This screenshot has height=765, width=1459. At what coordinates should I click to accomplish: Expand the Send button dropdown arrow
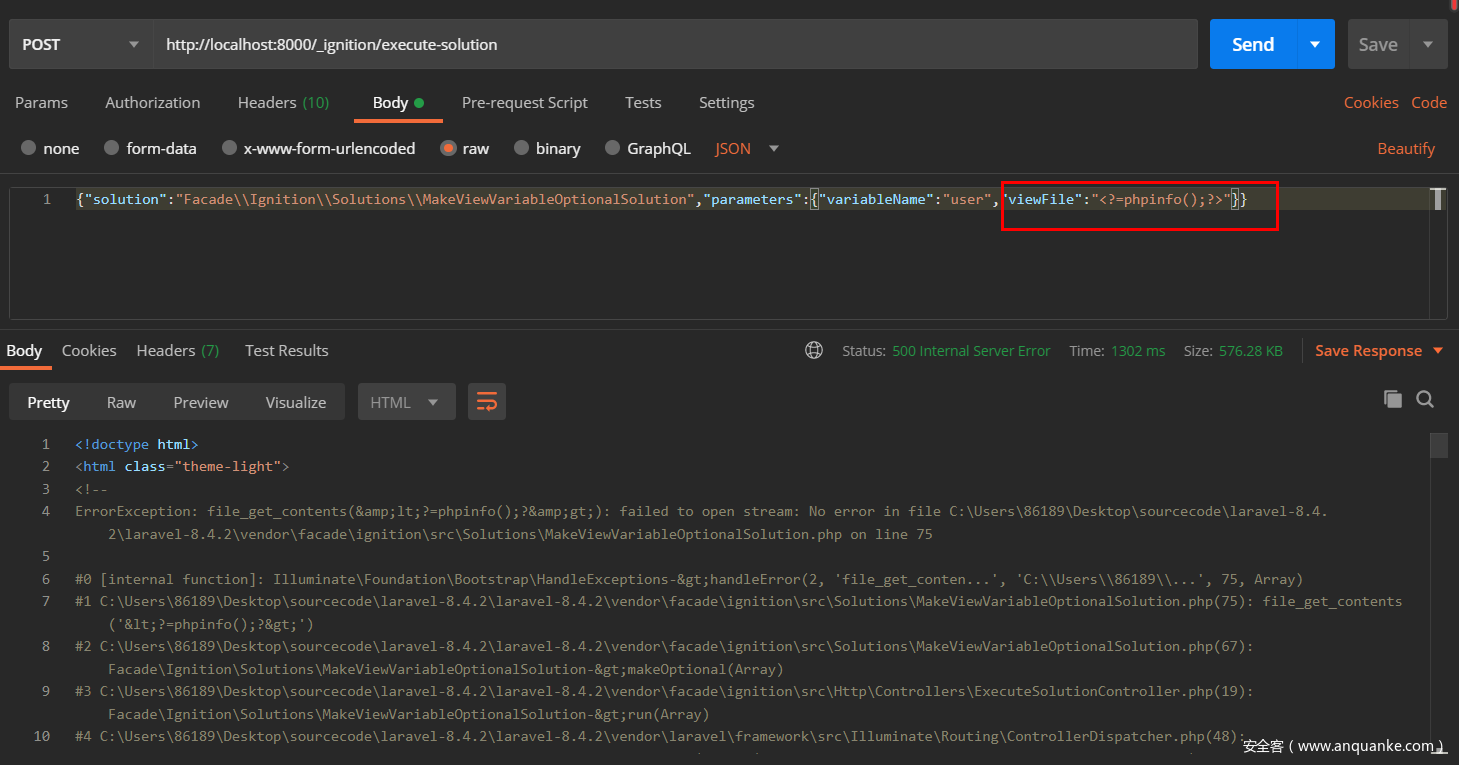pos(1315,44)
